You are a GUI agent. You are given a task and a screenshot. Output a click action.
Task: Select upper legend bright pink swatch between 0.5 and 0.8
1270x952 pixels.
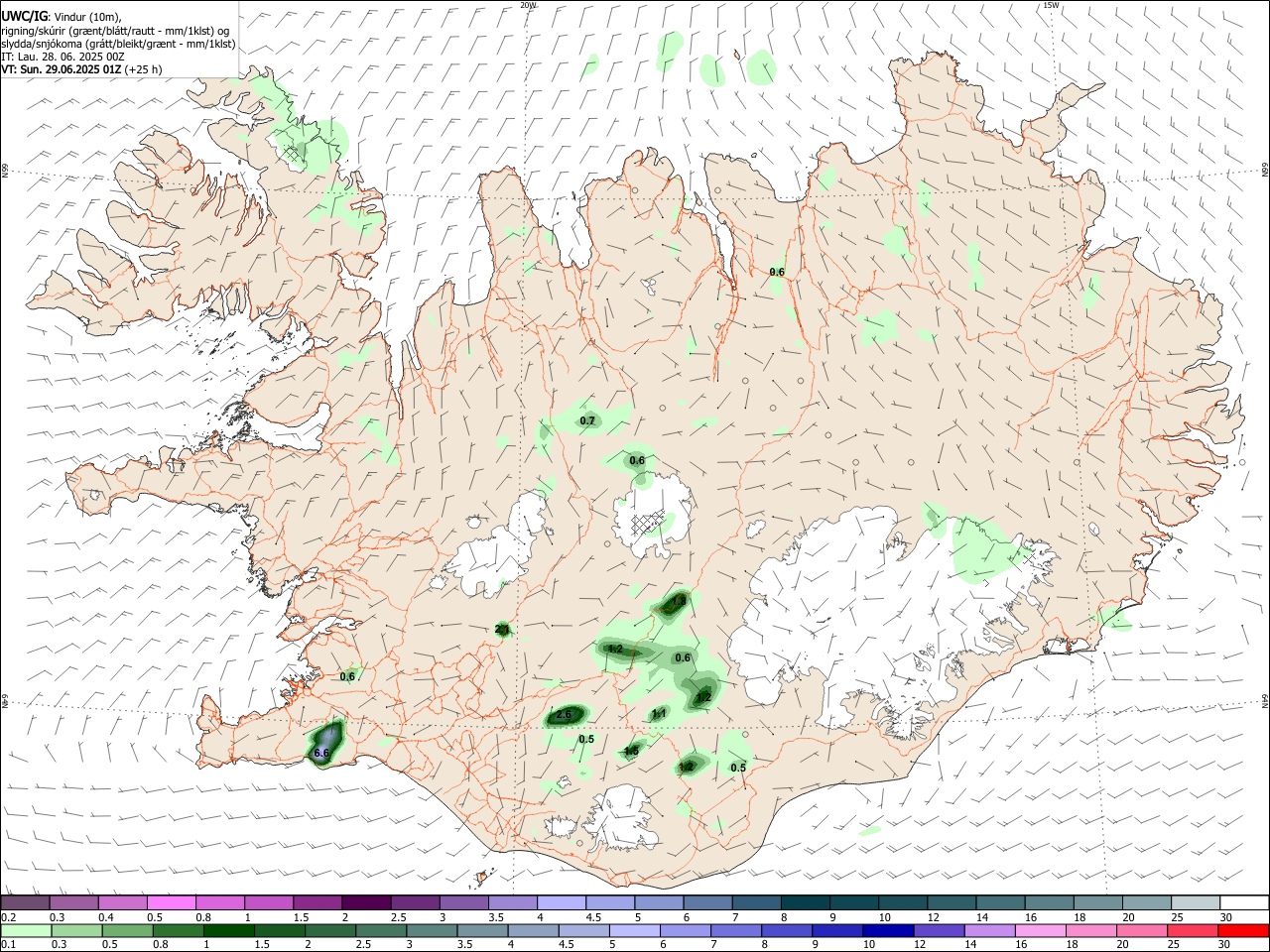[x=171, y=902]
